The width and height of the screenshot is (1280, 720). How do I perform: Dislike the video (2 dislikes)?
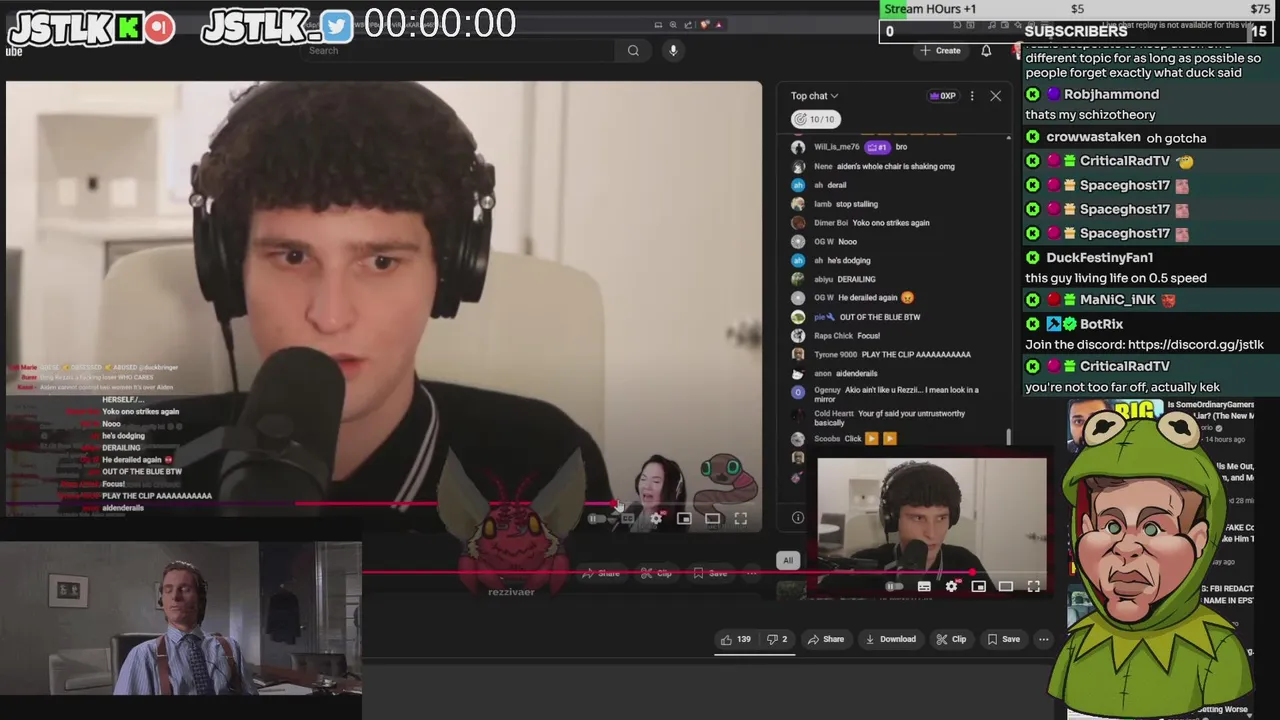coord(777,639)
